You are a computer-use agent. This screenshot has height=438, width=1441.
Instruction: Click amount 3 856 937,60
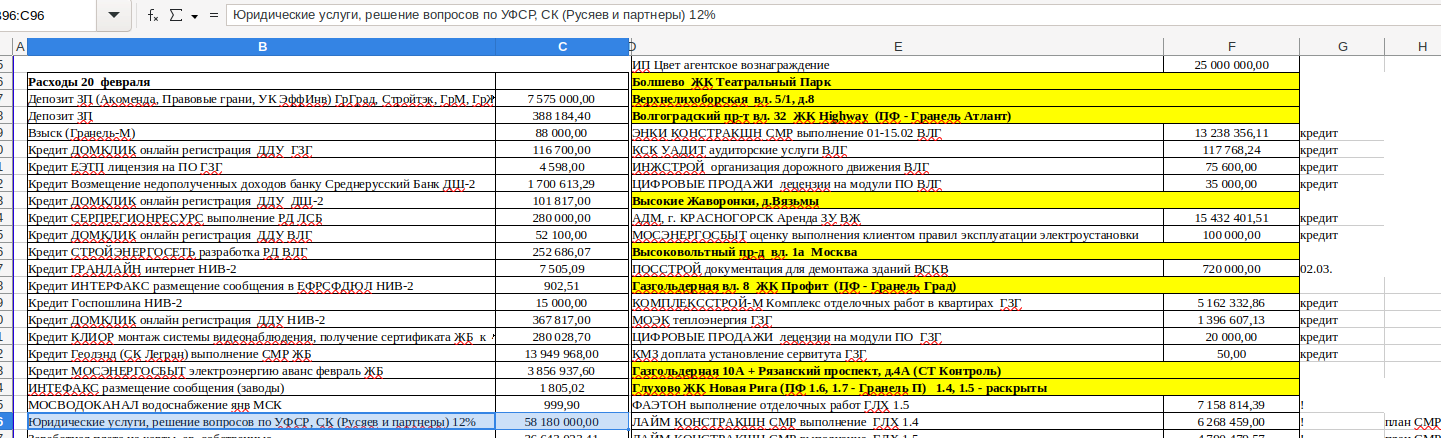pyautogui.click(x=563, y=371)
